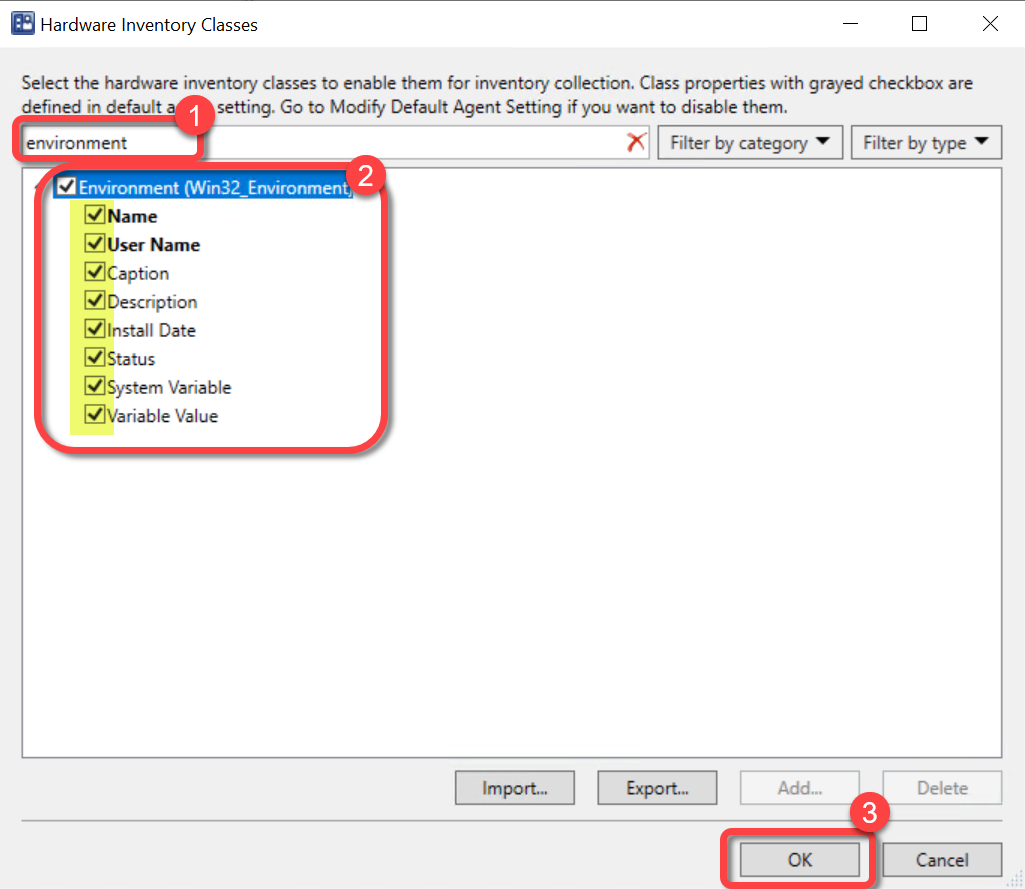
Task: Click the Import... button
Action: 514,788
